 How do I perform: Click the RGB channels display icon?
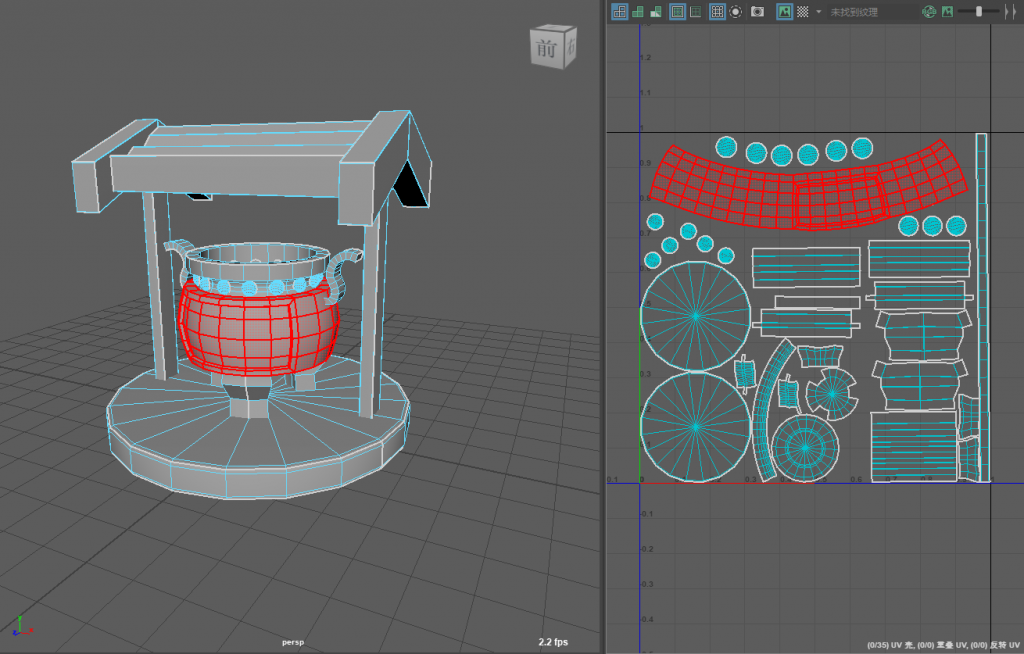(929, 11)
